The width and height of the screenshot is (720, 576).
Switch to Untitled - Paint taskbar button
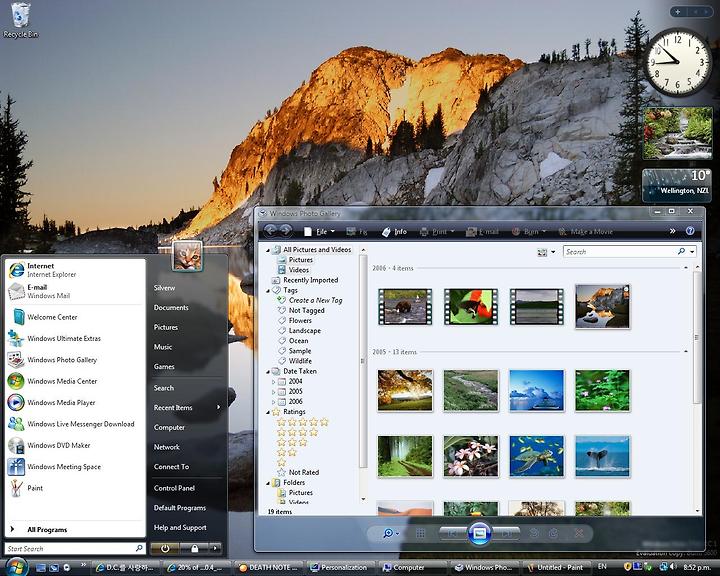point(556,568)
